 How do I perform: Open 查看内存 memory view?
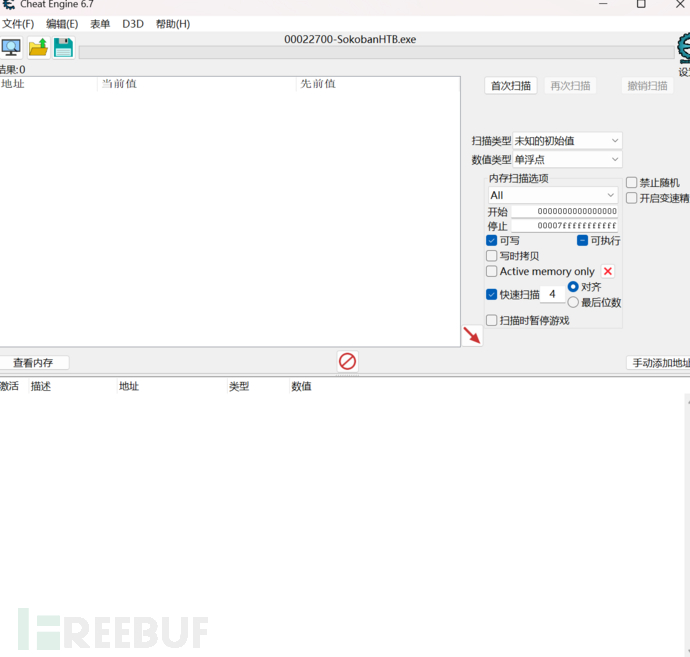tap(33, 363)
